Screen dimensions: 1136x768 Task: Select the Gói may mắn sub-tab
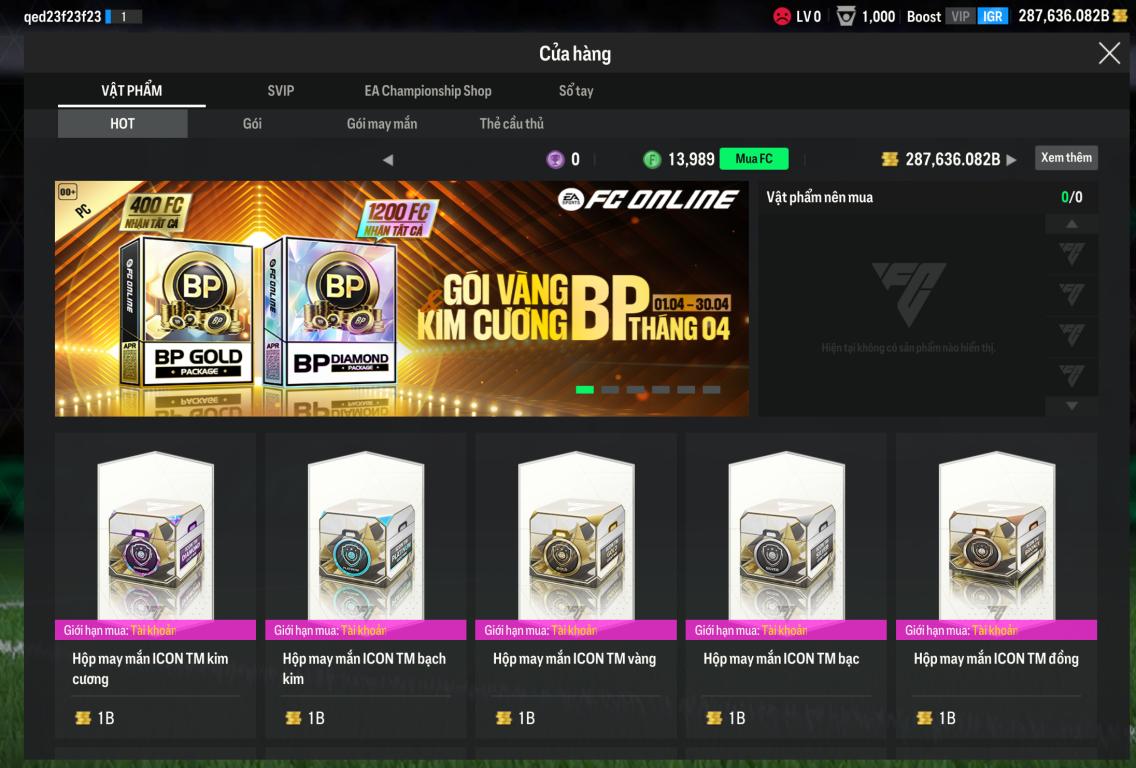tap(382, 123)
